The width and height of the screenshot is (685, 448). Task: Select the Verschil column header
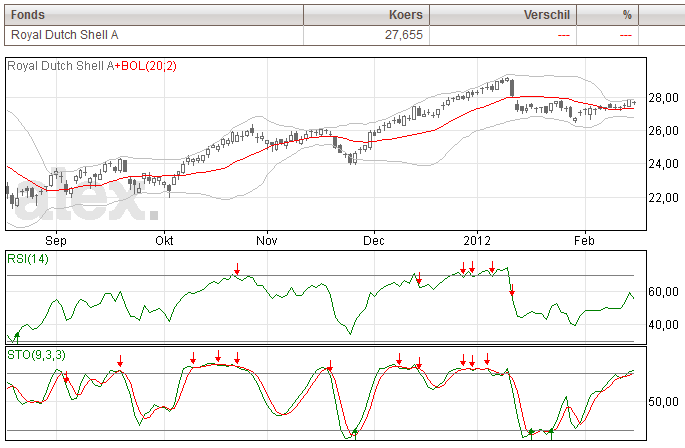(503, 15)
